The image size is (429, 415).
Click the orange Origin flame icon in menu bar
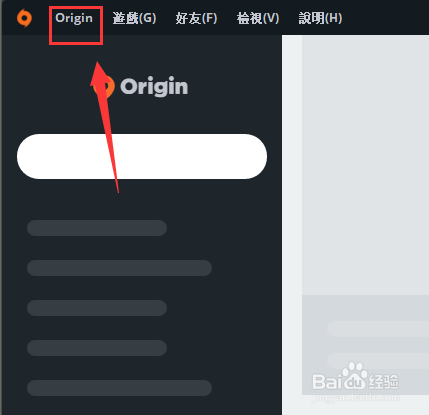click(x=24, y=18)
